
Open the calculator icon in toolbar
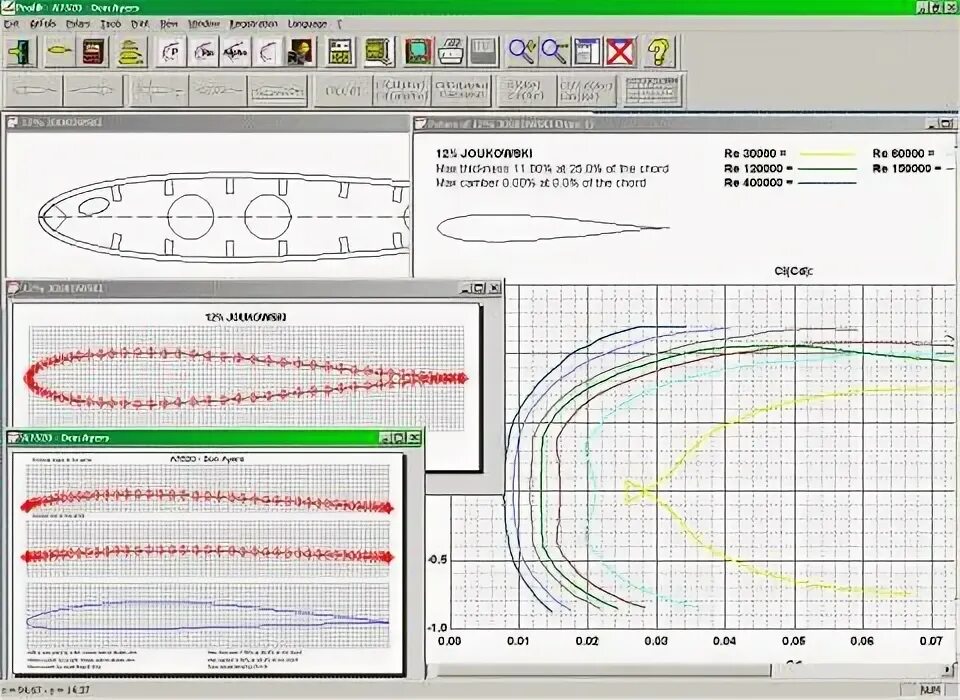coord(340,51)
